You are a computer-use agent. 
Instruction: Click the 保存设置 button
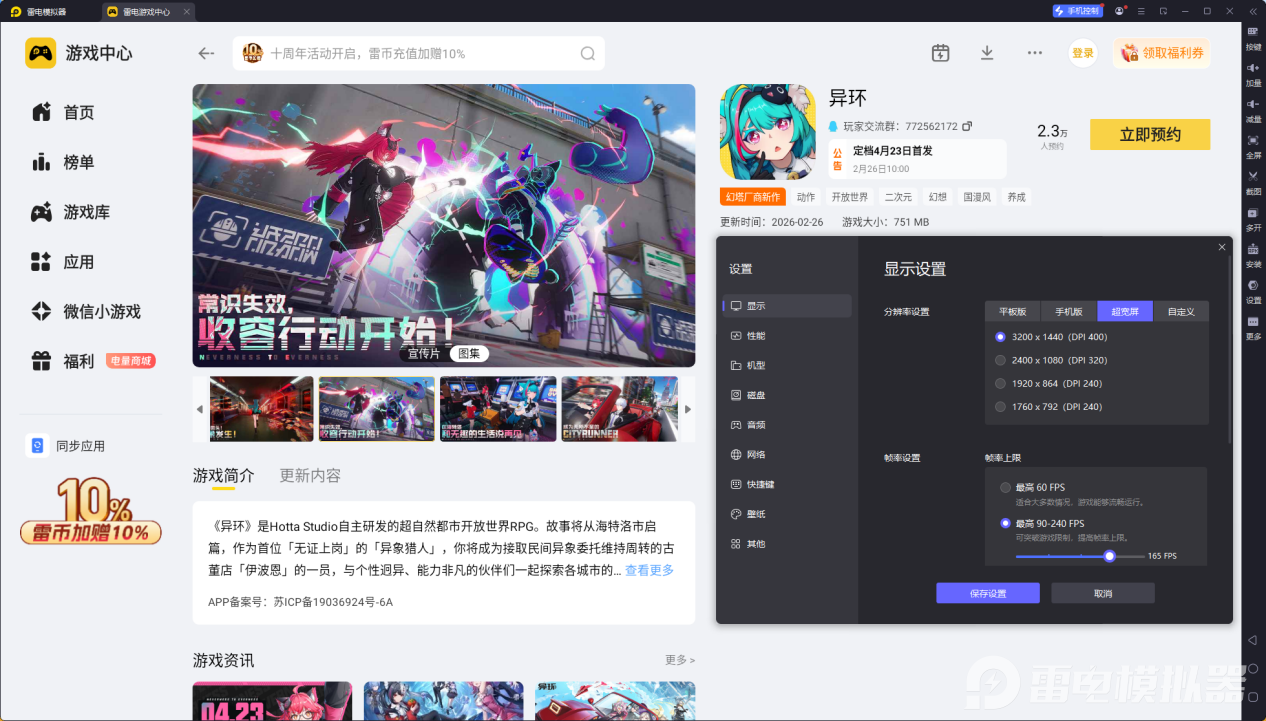coord(988,593)
